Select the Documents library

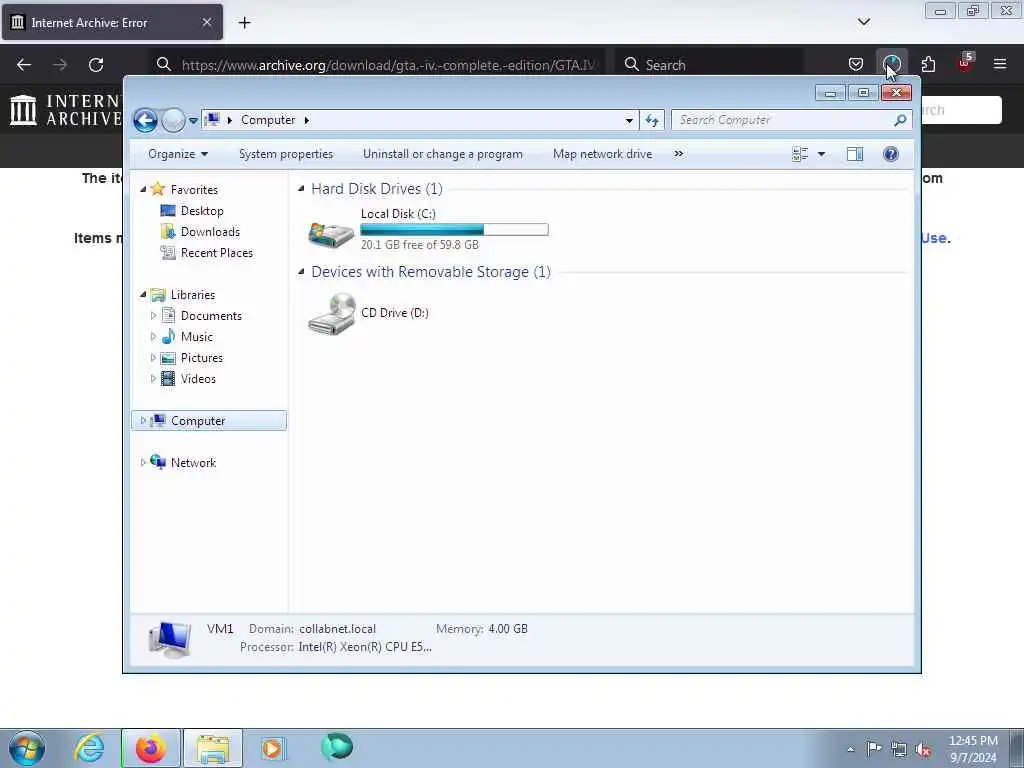pyautogui.click(x=211, y=316)
